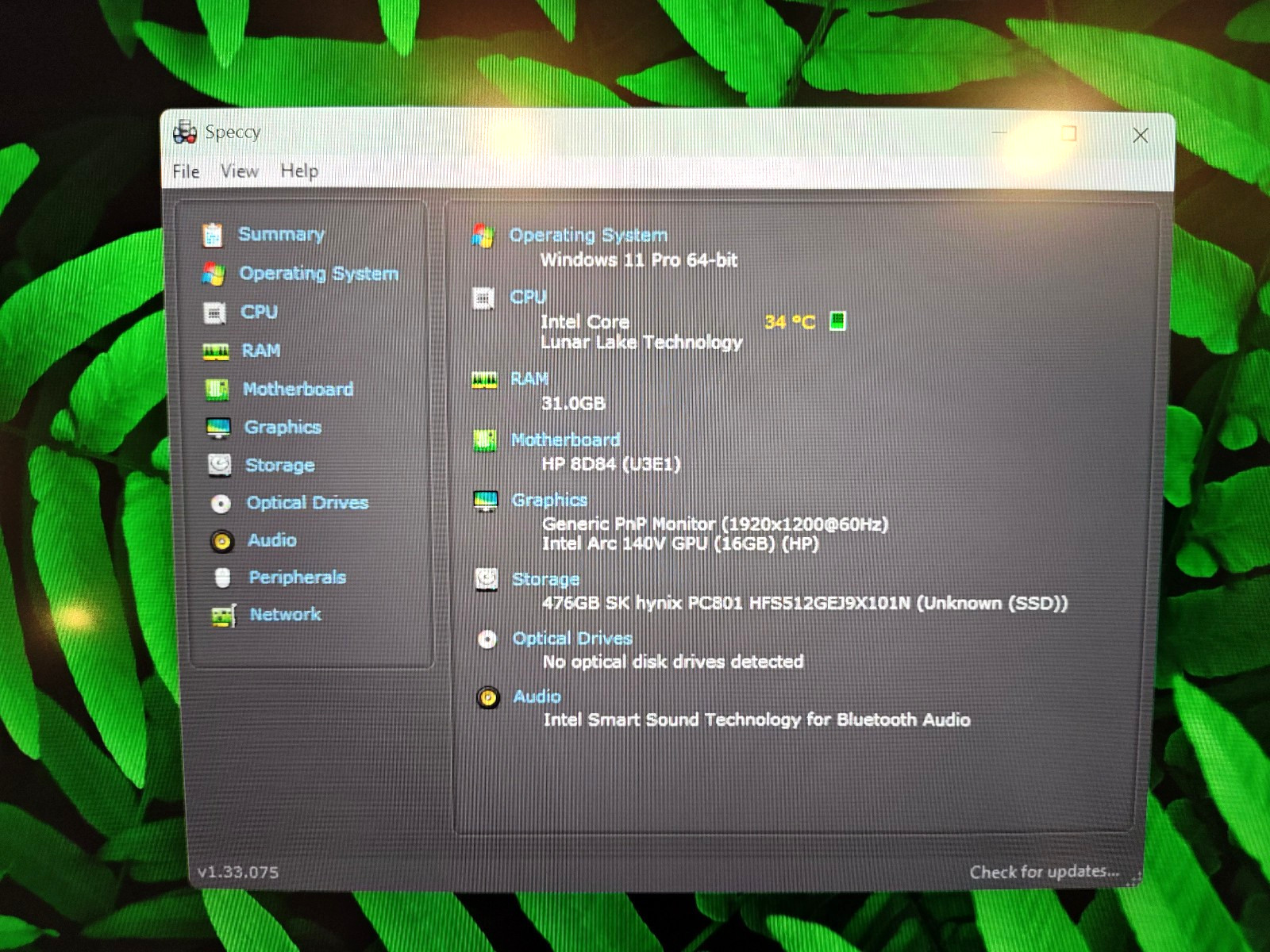Click the Windows flag icon in summary panel

[483, 236]
